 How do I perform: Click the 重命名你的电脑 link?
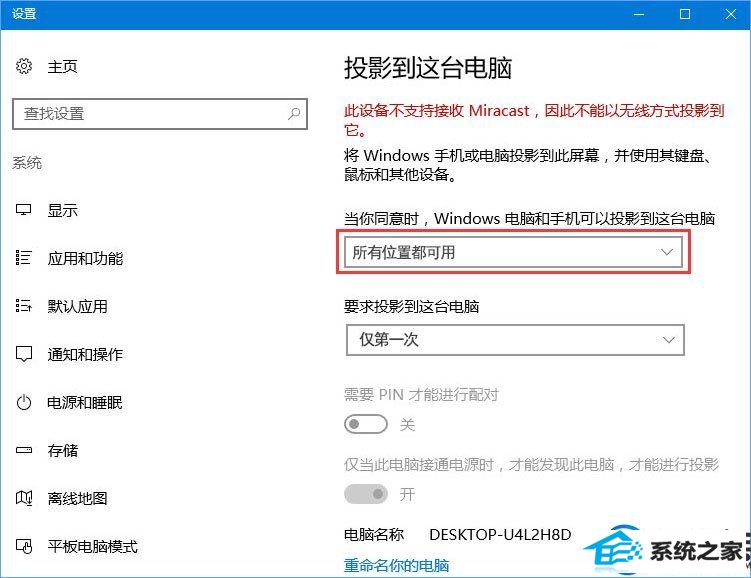[x=397, y=566]
